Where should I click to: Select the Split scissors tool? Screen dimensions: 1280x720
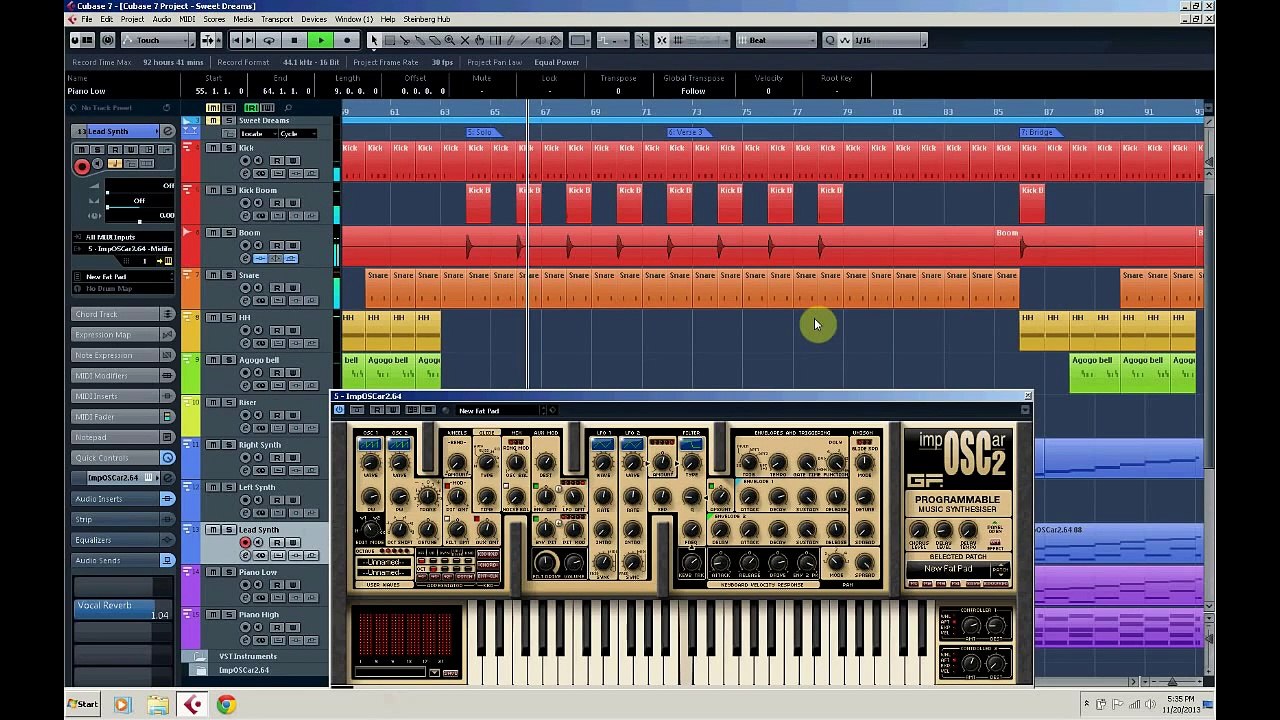point(405,40)
